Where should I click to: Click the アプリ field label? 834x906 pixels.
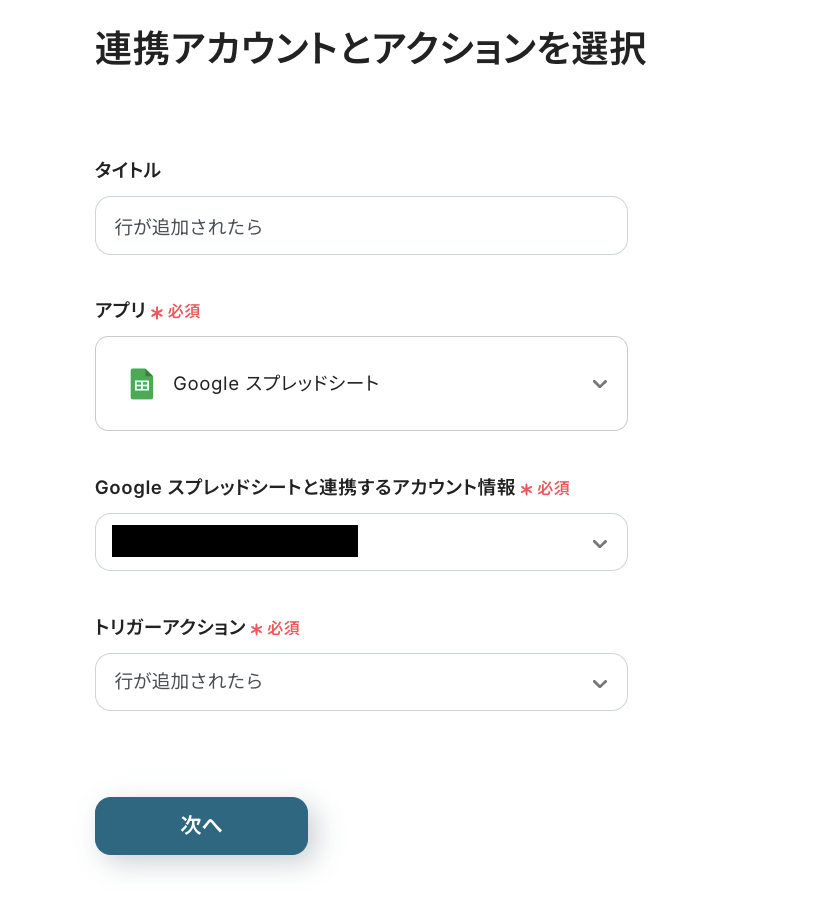pyautogui.click(x=120, y=311)
